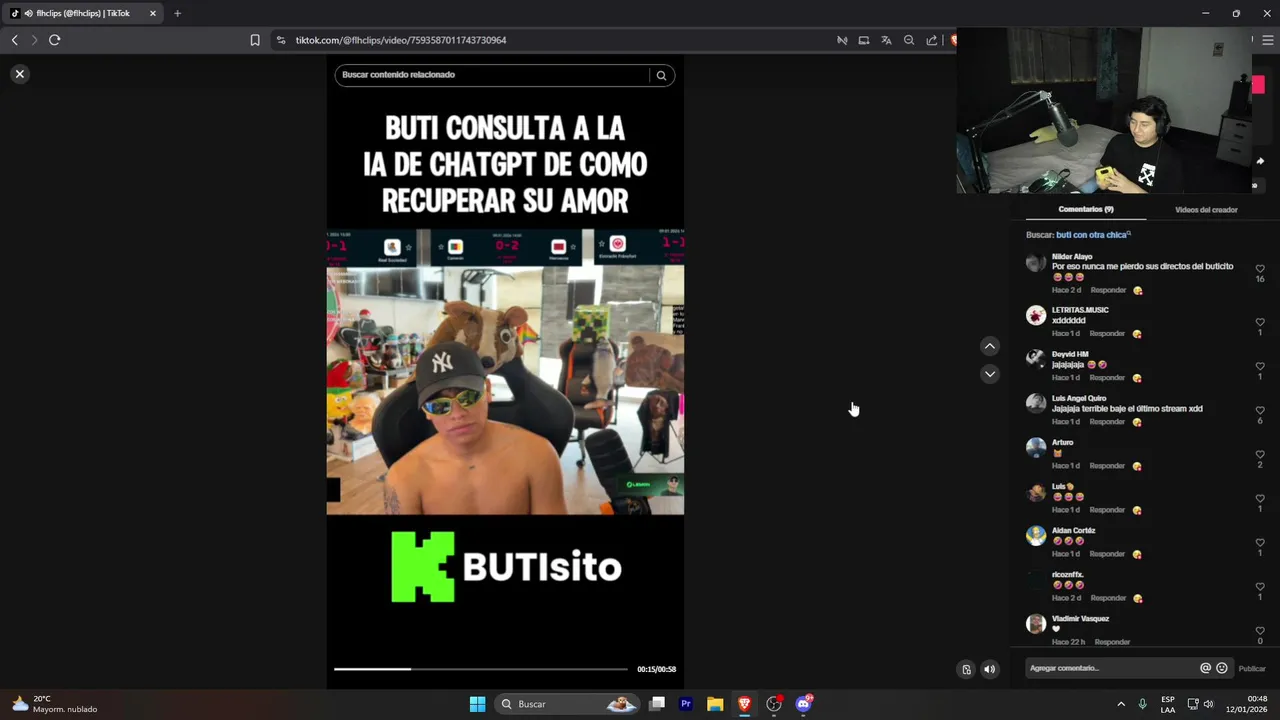Viewport: 1280px width, 720px height.
Task: Open Discord from the taskbar
Action: tap(803, 704)
